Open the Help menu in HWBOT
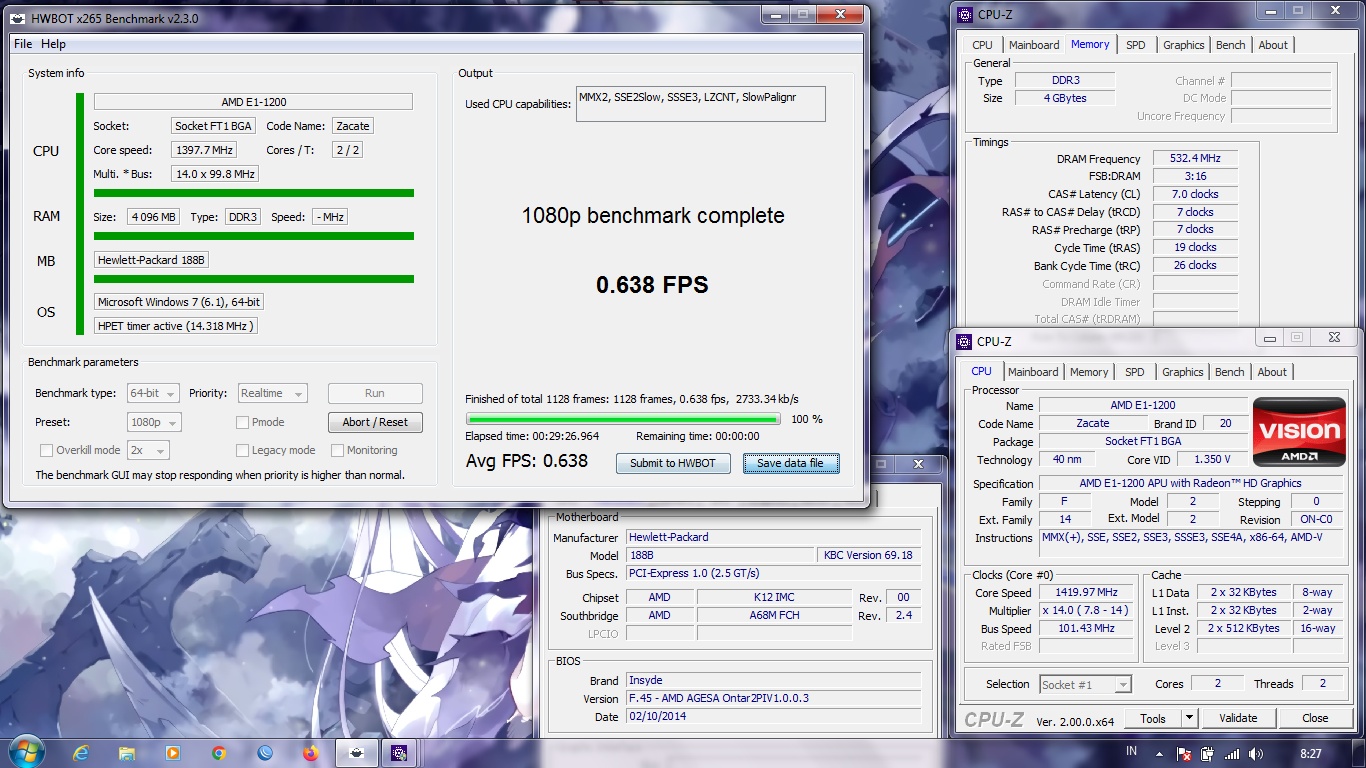 pyautogui.click(x=53, y=44)
